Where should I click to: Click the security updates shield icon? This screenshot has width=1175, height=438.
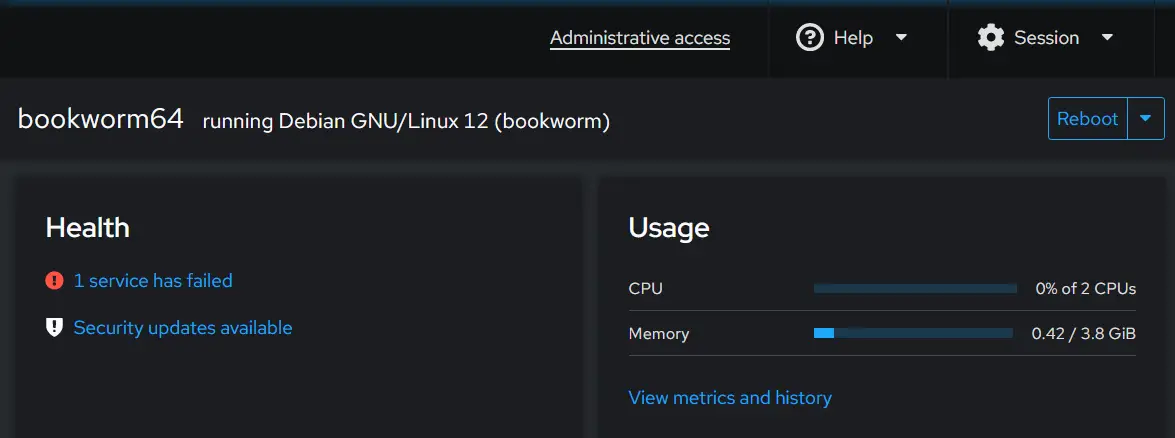click(x=54, y=328)
